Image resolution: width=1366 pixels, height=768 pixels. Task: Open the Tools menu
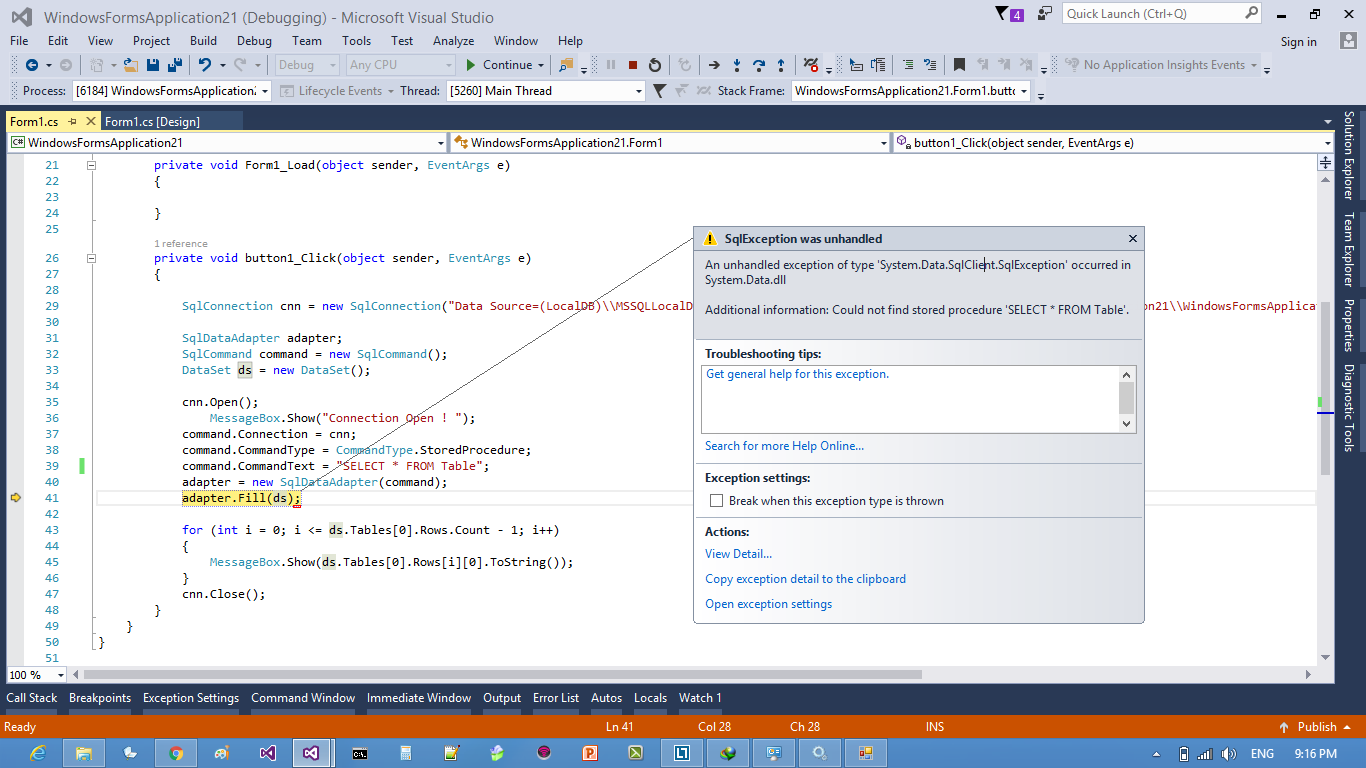point(356,41)
